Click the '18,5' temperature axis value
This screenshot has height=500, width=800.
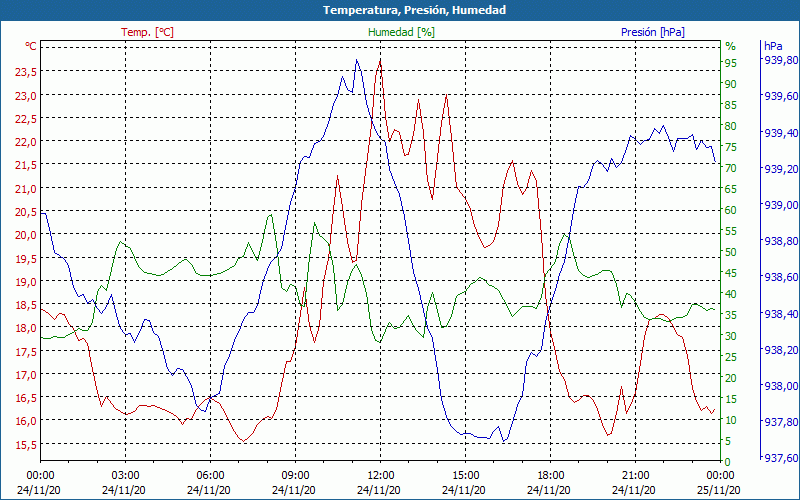[26, 305]
